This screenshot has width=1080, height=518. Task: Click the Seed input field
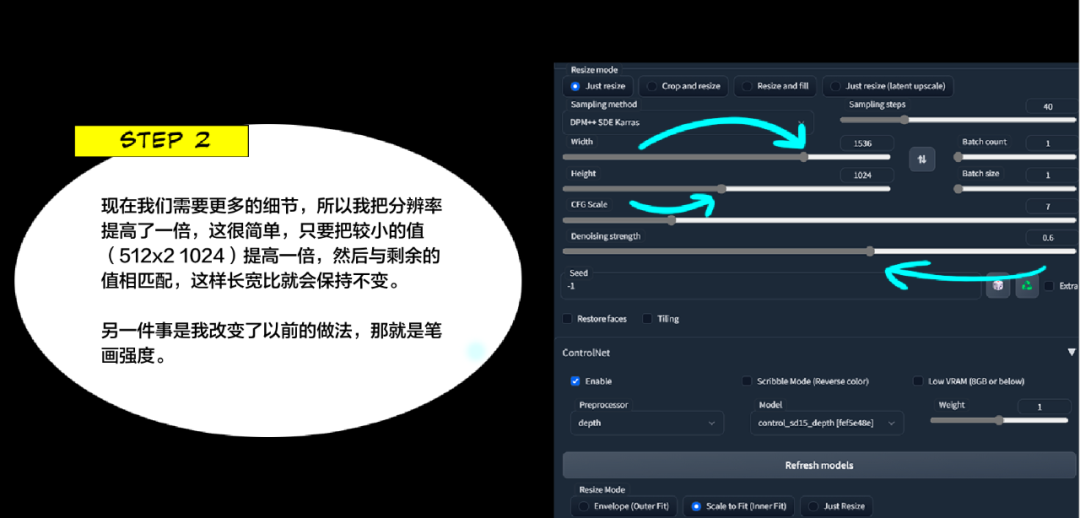[771, 285]
